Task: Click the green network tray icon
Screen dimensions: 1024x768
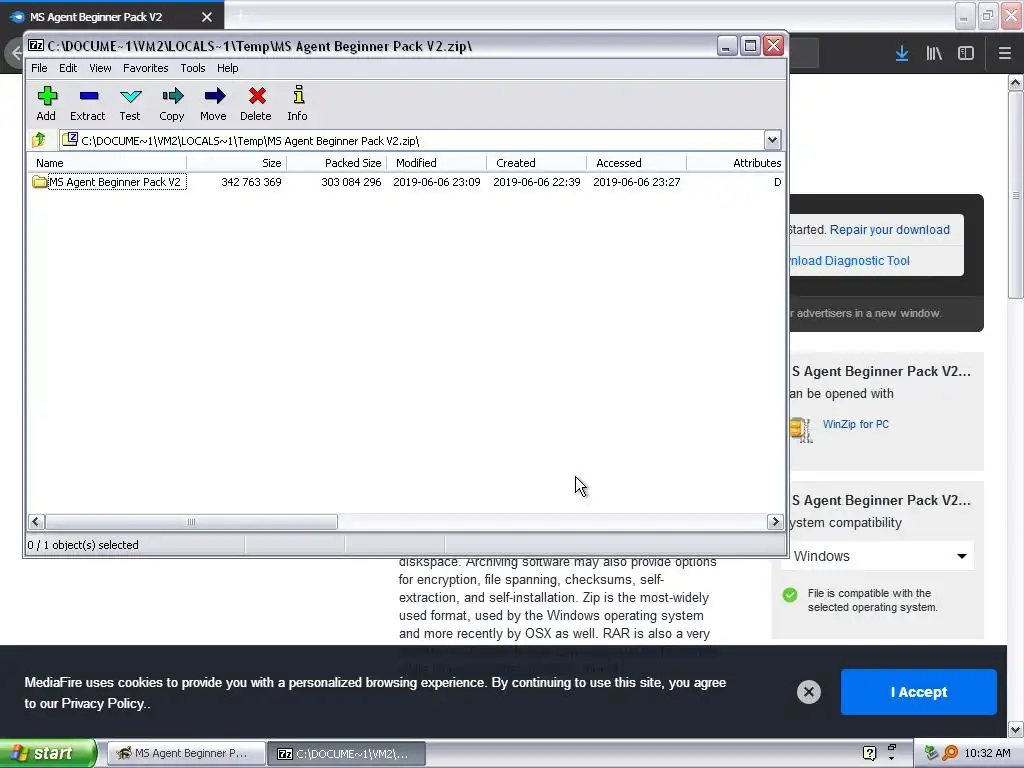Action: coord(931,753)
